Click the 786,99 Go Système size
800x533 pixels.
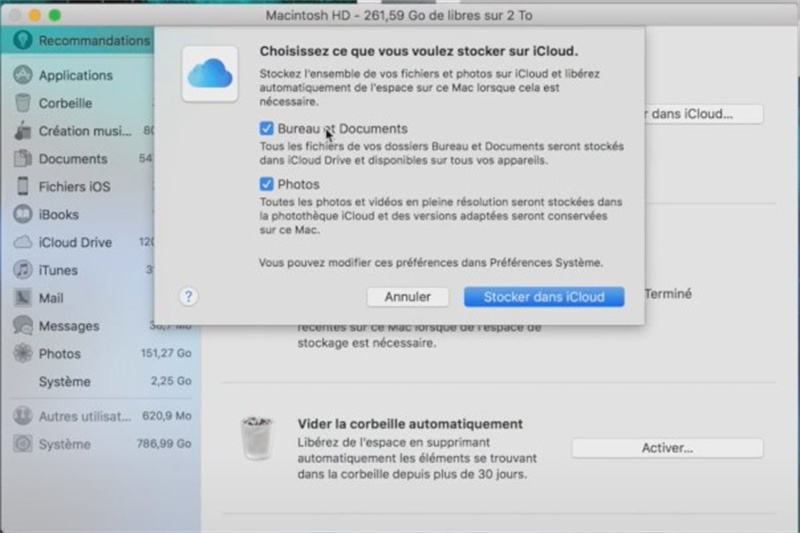164,444
